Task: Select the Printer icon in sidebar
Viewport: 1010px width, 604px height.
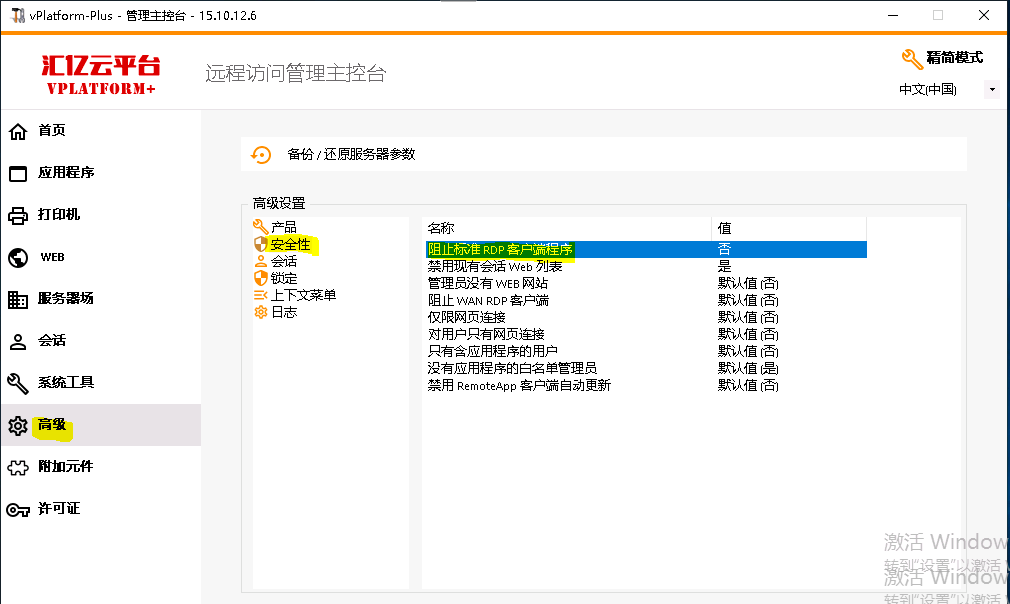Action: 17,215
